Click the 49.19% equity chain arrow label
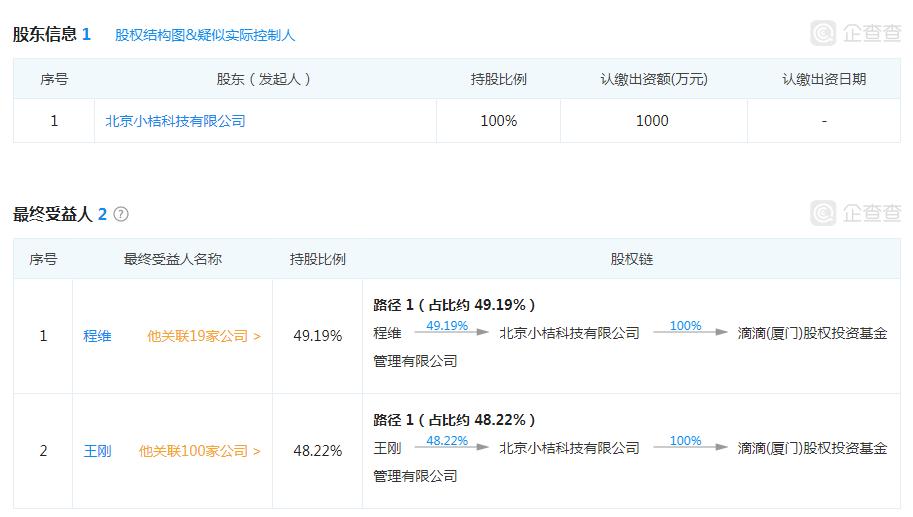913x517 pixels. [447, 326]
